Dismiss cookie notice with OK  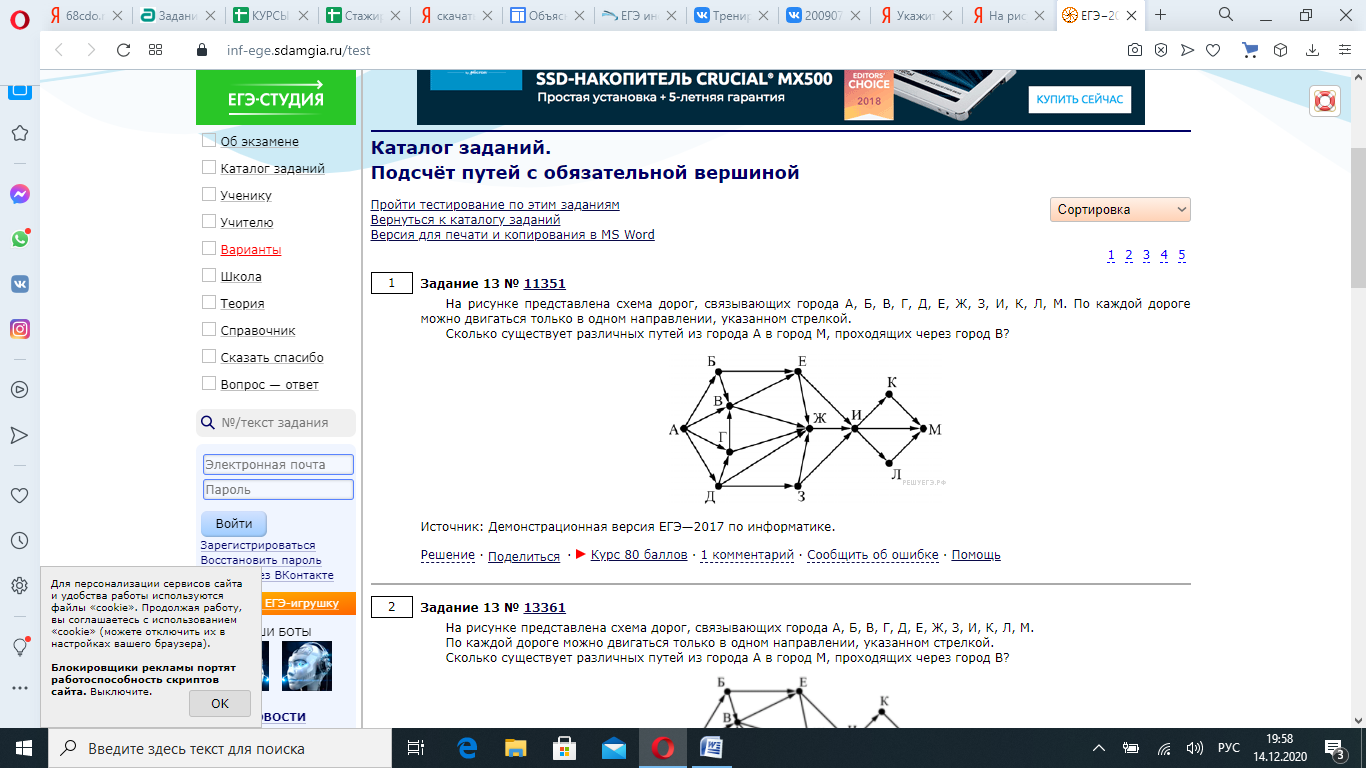220,703
